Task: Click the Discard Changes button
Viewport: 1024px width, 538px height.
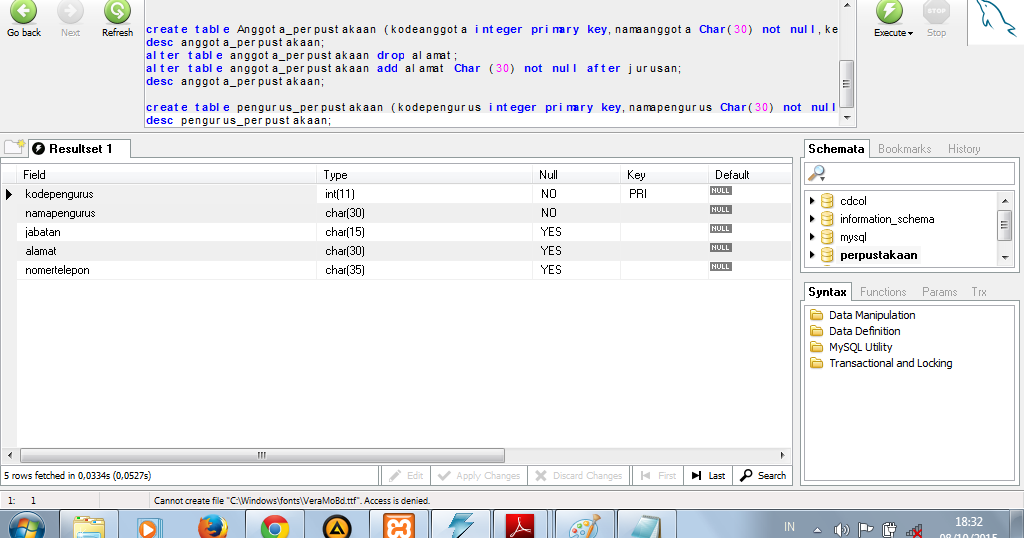Action: coord(579,475)
